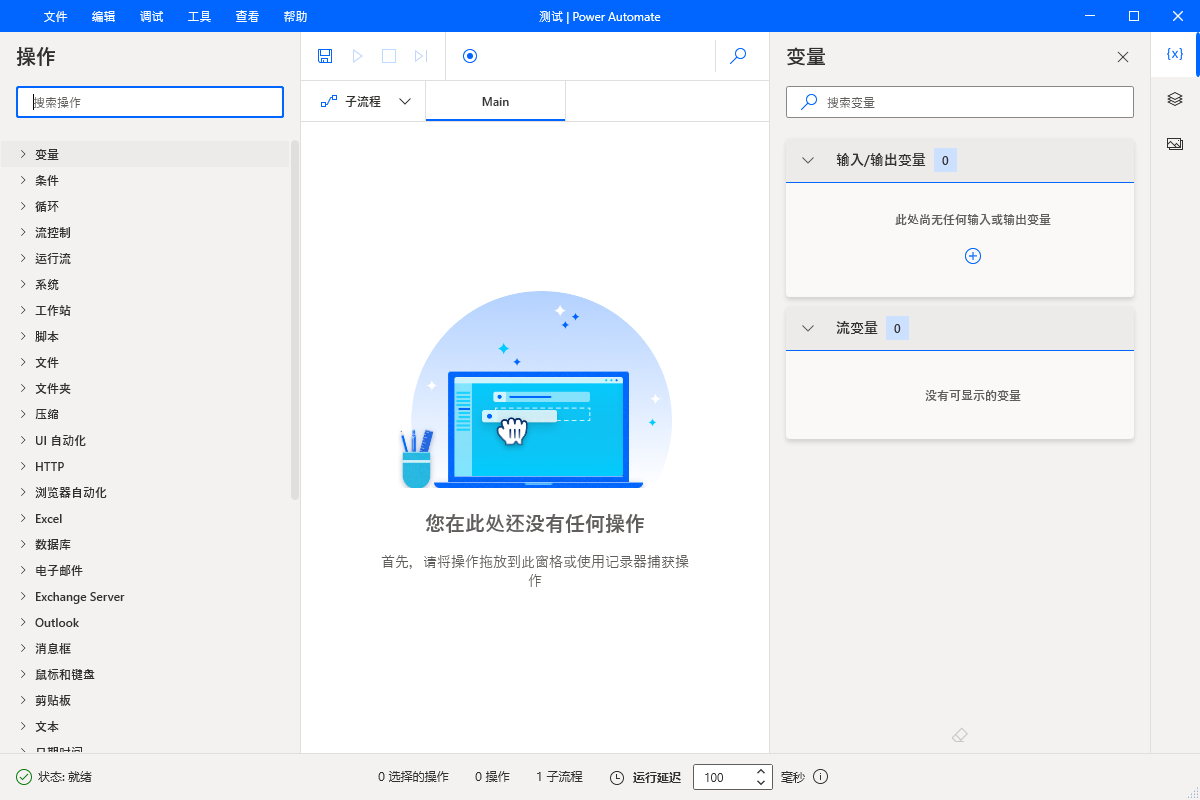Increase the 运行延迟 value with the stepper
1200x800 pixels.
761,770
